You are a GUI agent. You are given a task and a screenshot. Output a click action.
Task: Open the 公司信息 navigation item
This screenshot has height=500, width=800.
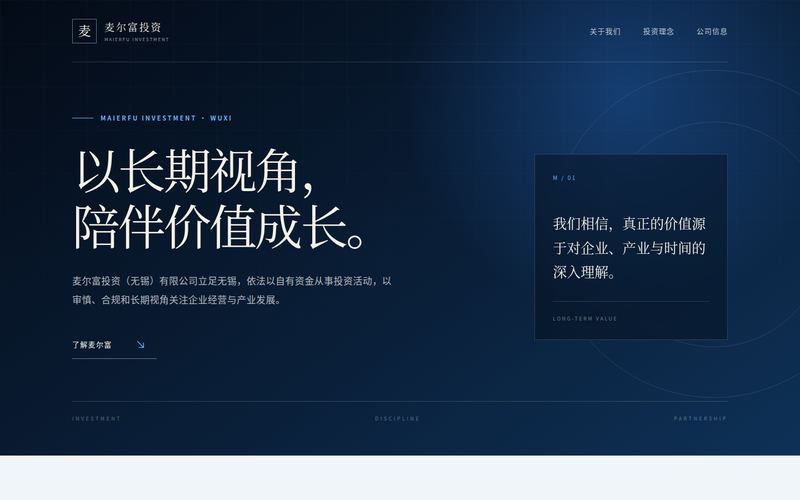click(x=712, y=32)
